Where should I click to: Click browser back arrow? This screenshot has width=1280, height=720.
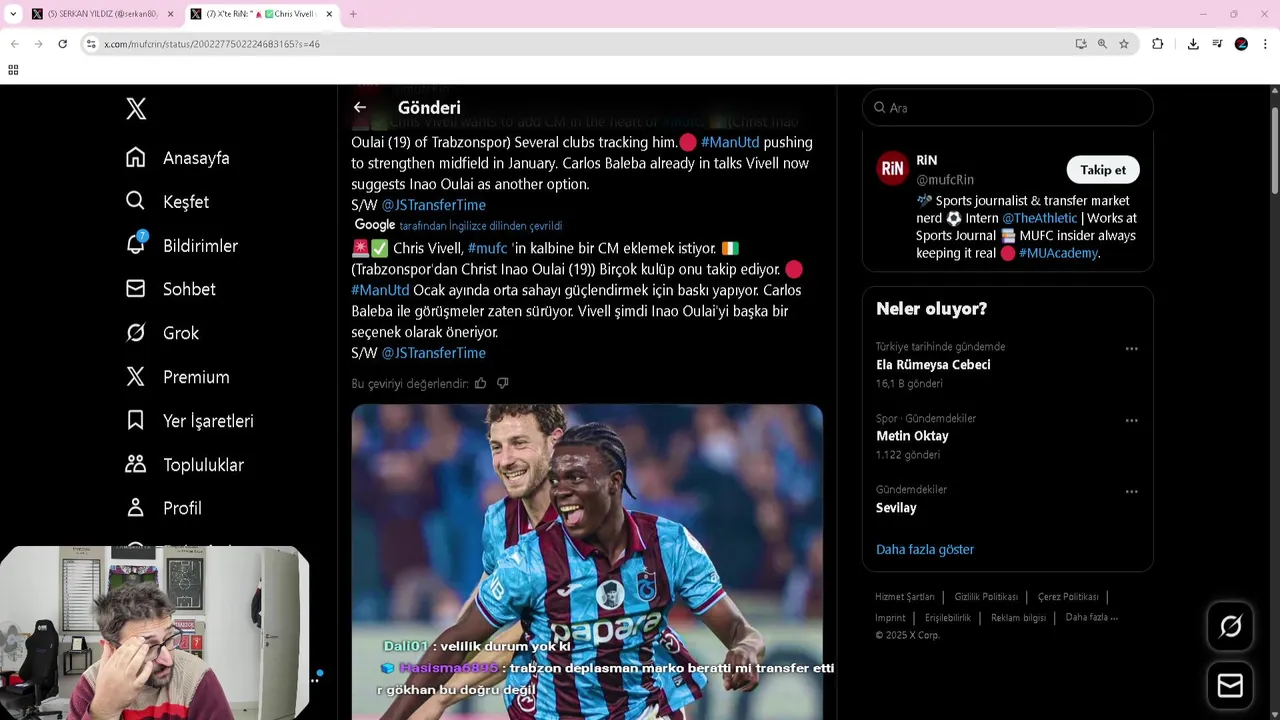[14, 44]
